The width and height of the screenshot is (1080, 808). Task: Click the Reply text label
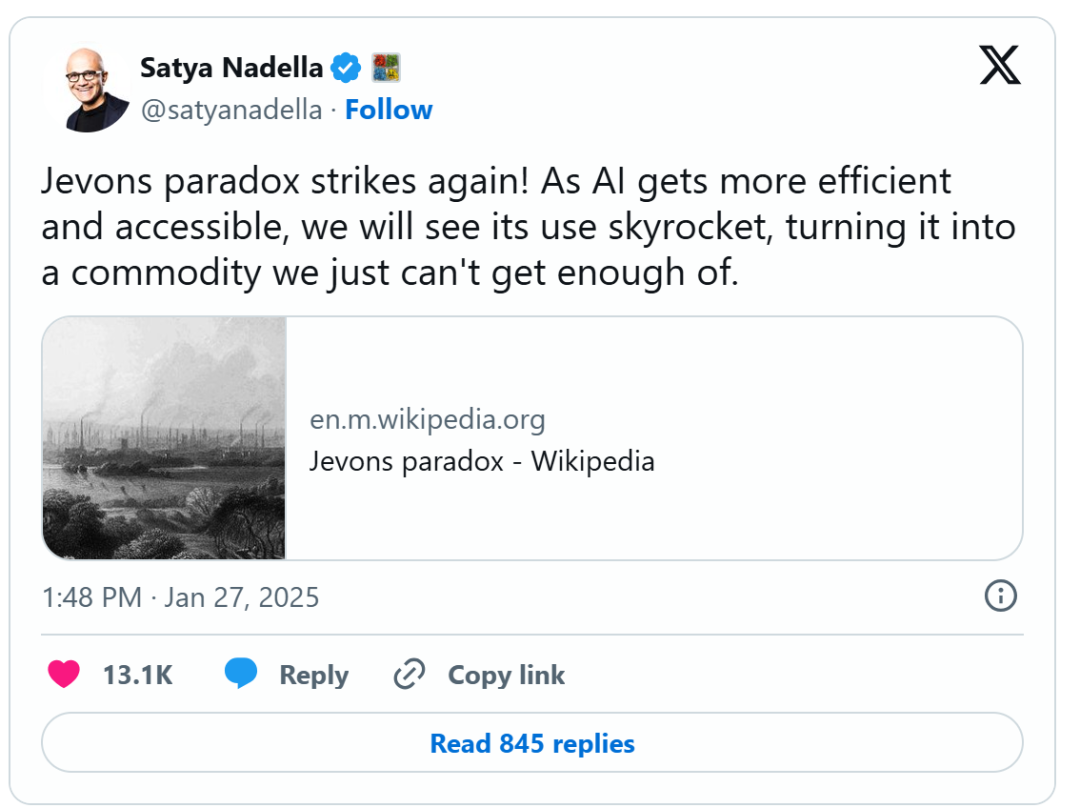(314, 675)
